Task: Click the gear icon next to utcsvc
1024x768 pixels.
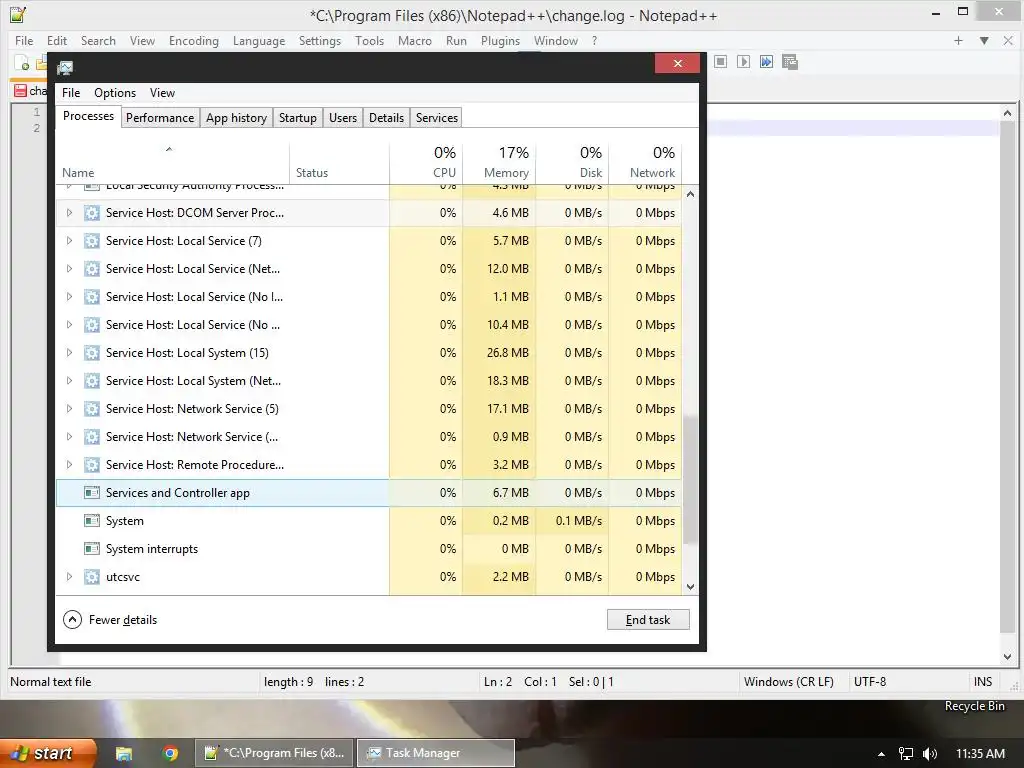Action: [92, 577]
